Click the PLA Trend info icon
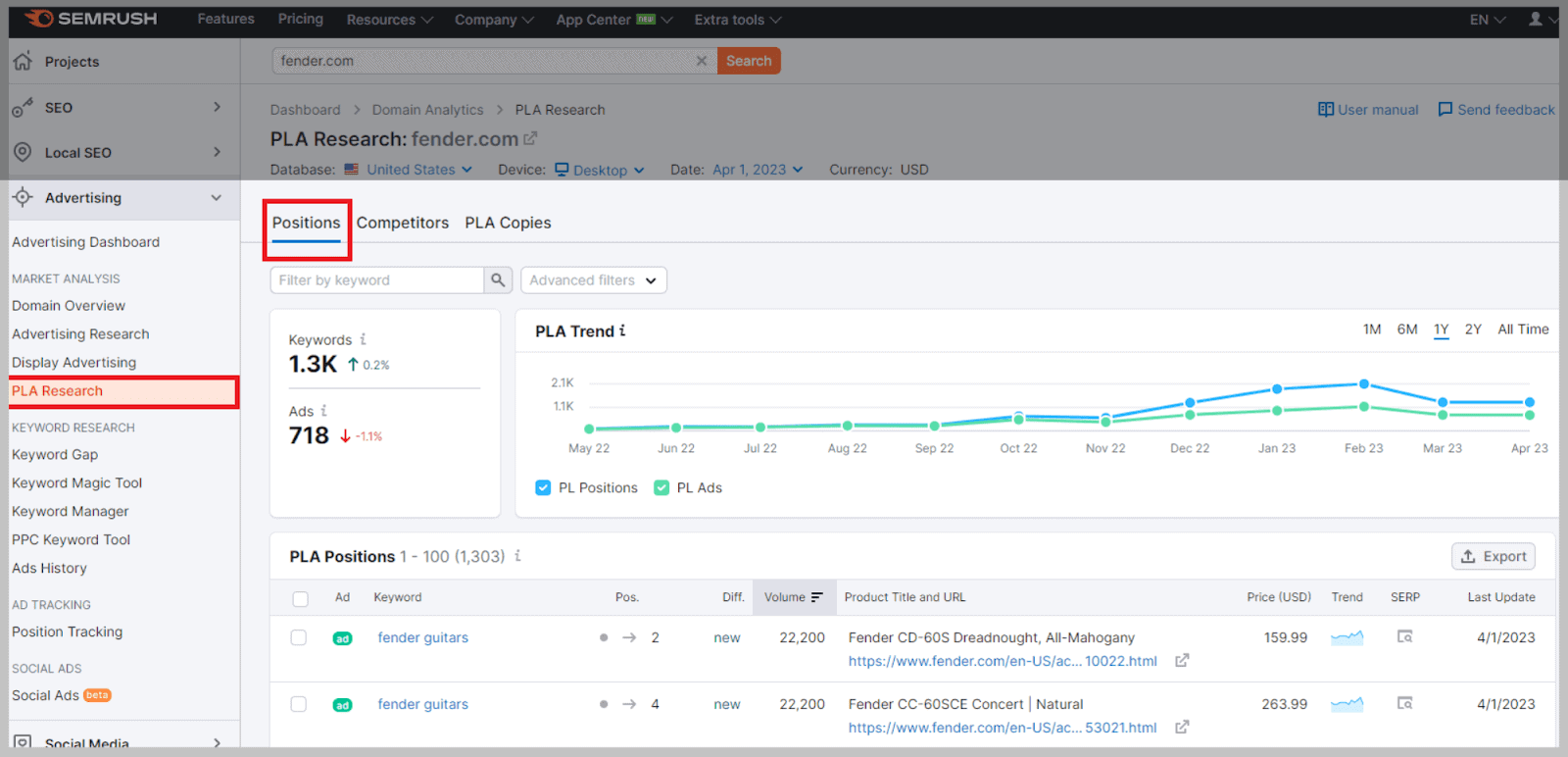Viewport: 1568px width, 757px height. point(622,331)
